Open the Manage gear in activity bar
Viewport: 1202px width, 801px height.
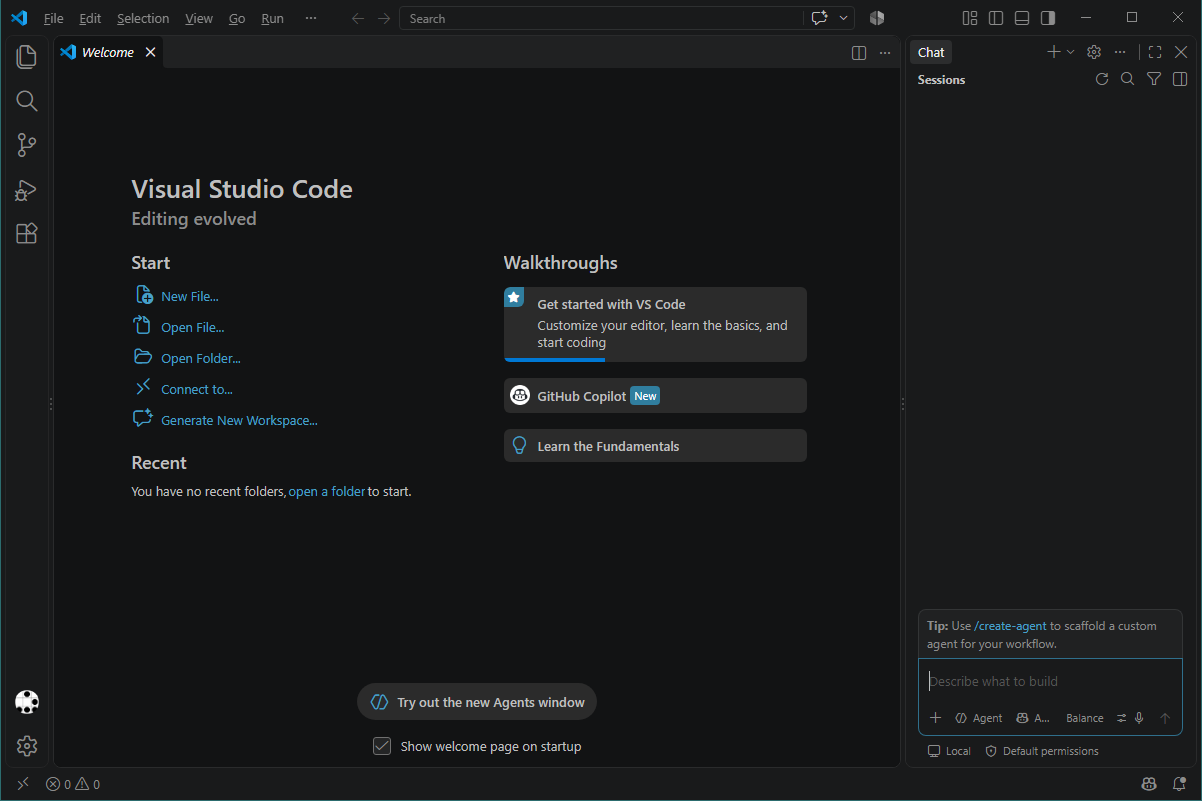point(27,746)
